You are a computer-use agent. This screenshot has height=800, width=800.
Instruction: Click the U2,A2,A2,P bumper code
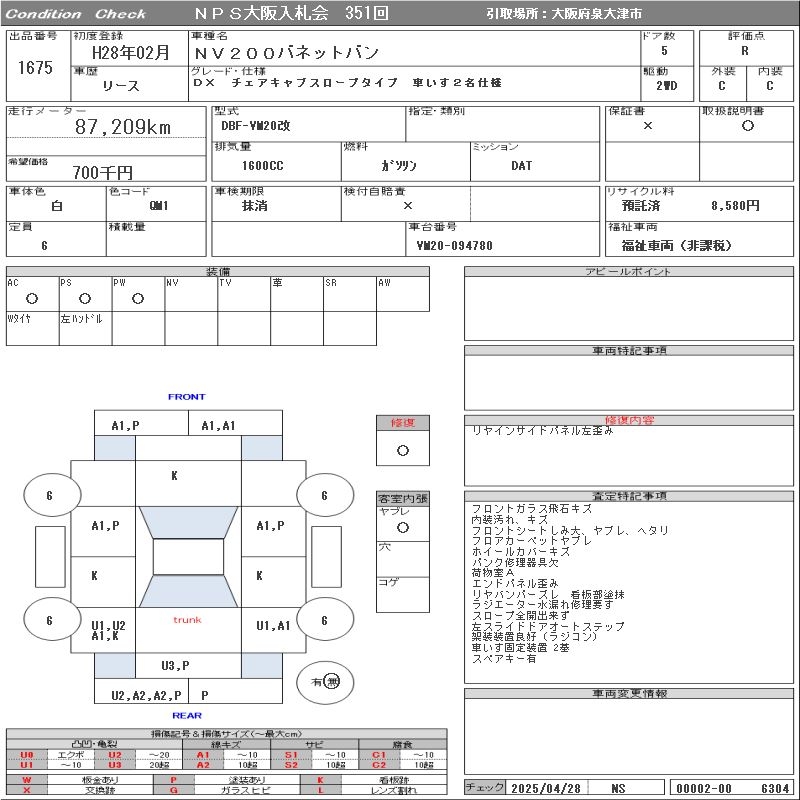146,695
